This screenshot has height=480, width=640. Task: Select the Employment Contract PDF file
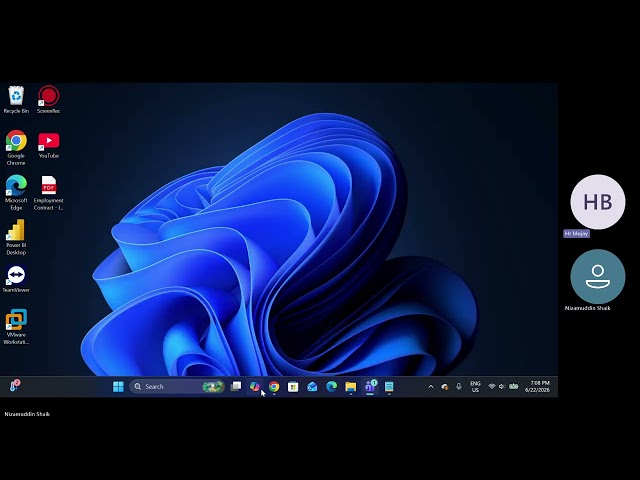(49, 193)
